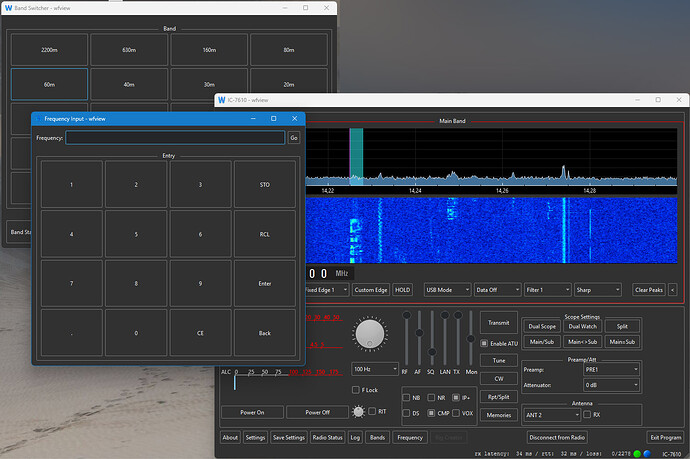Adjust the Mon monitor slider
This screenshot has height=459, width=690.
tap(471, 338)
